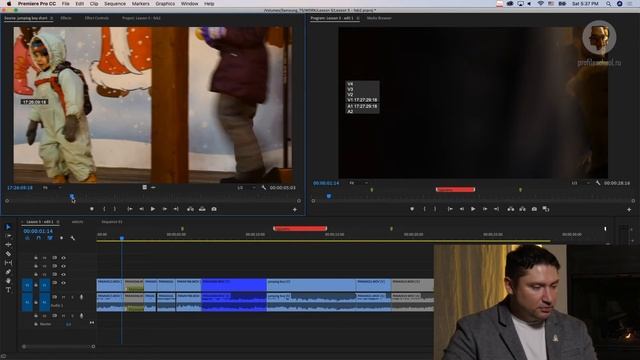The image size is (640, 360).
Task: Open the Program monitor button editor plus icon
Action: [x=629, y=209]
